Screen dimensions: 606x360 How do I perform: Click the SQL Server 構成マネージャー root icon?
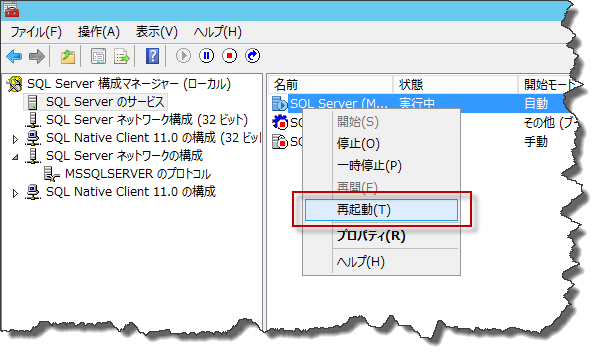tap(15, 84)
